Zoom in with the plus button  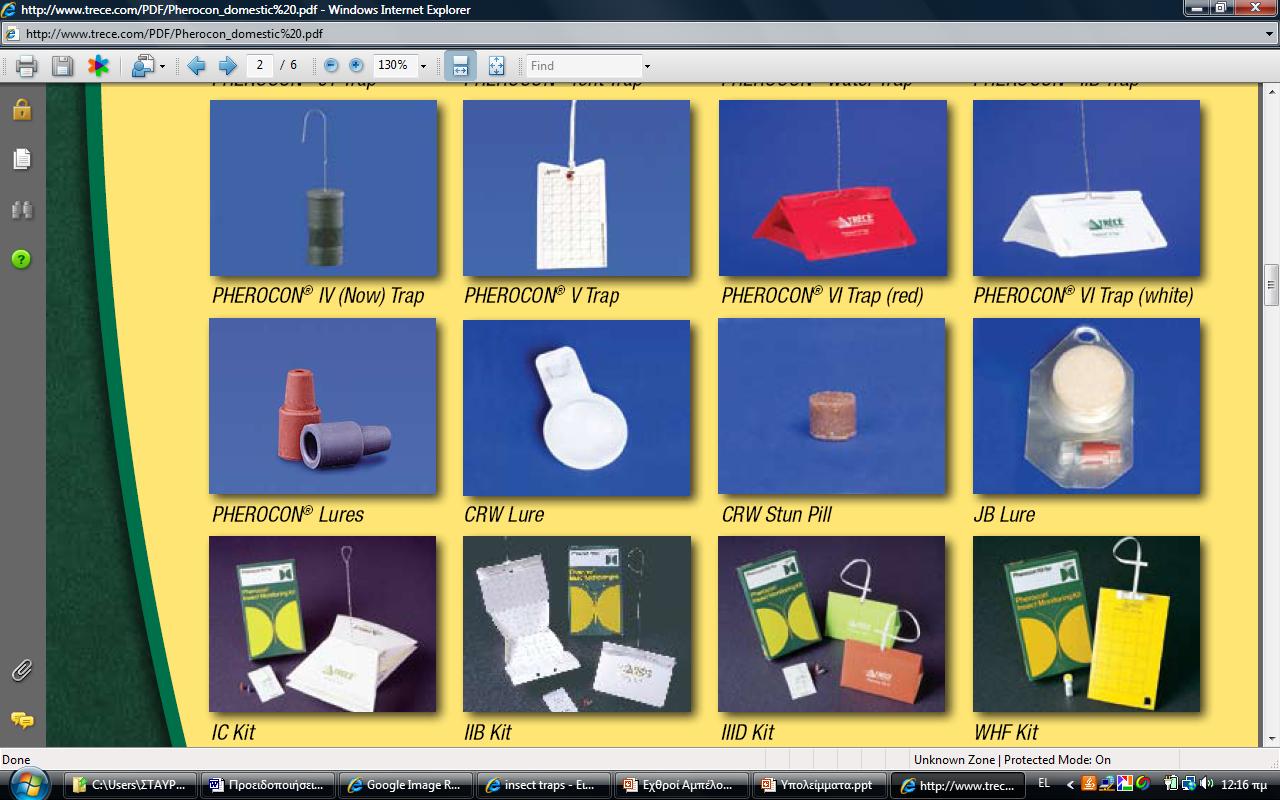tap(356, 66)
